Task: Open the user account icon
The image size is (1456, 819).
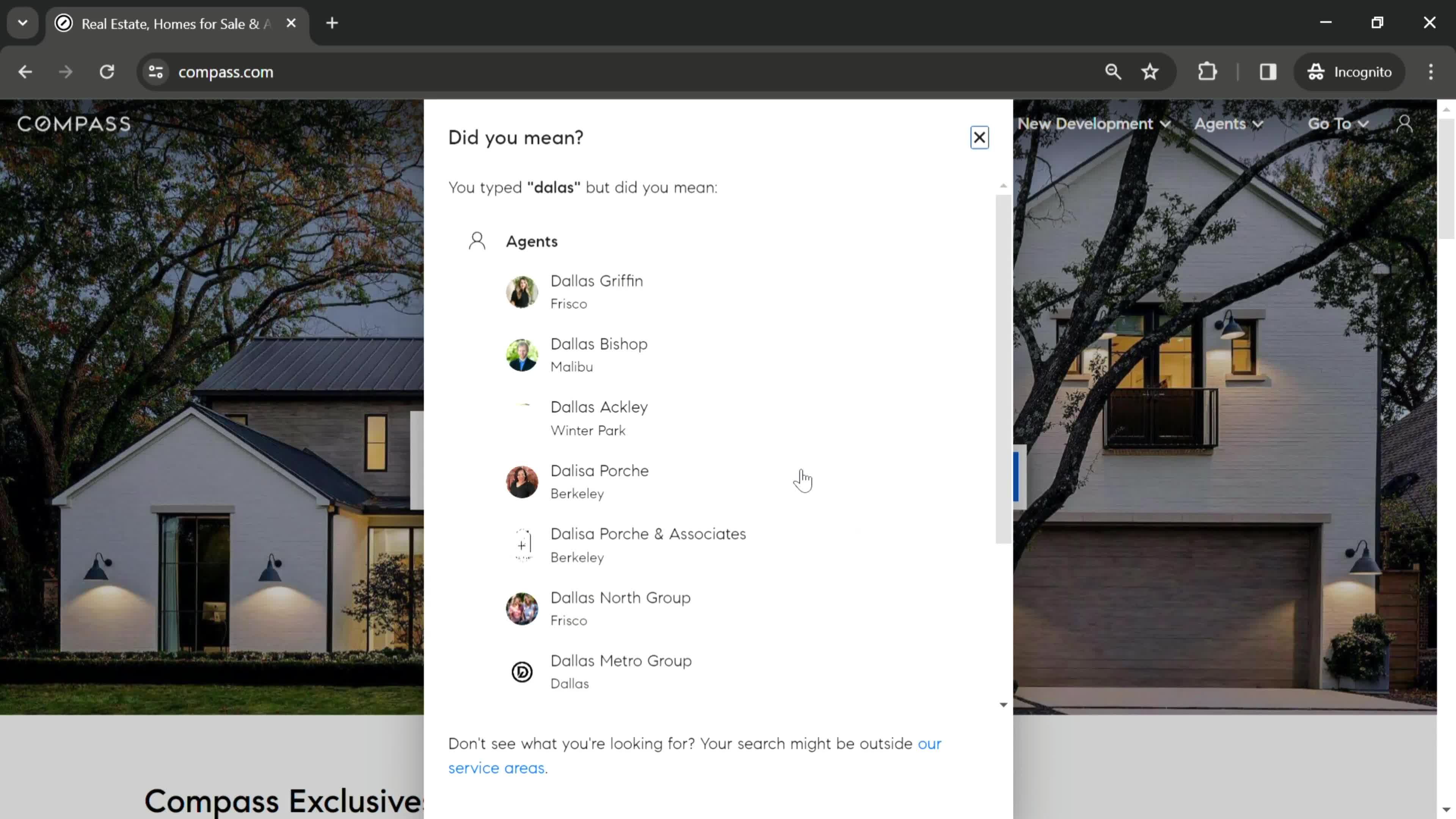Action: point(1404,124)
